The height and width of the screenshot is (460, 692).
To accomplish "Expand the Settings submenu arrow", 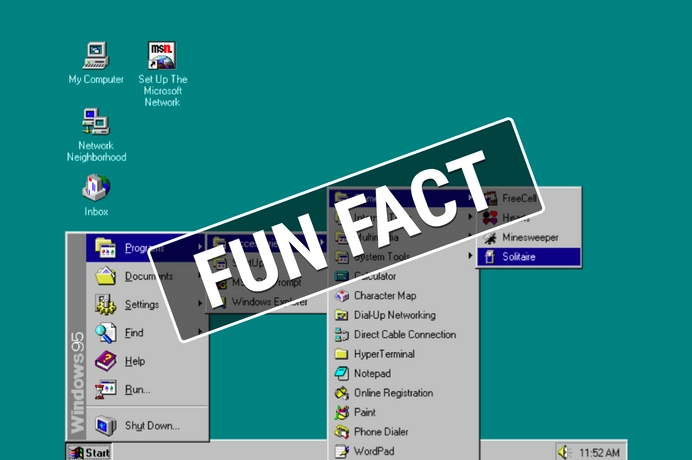I will click(x=200, y=304).
